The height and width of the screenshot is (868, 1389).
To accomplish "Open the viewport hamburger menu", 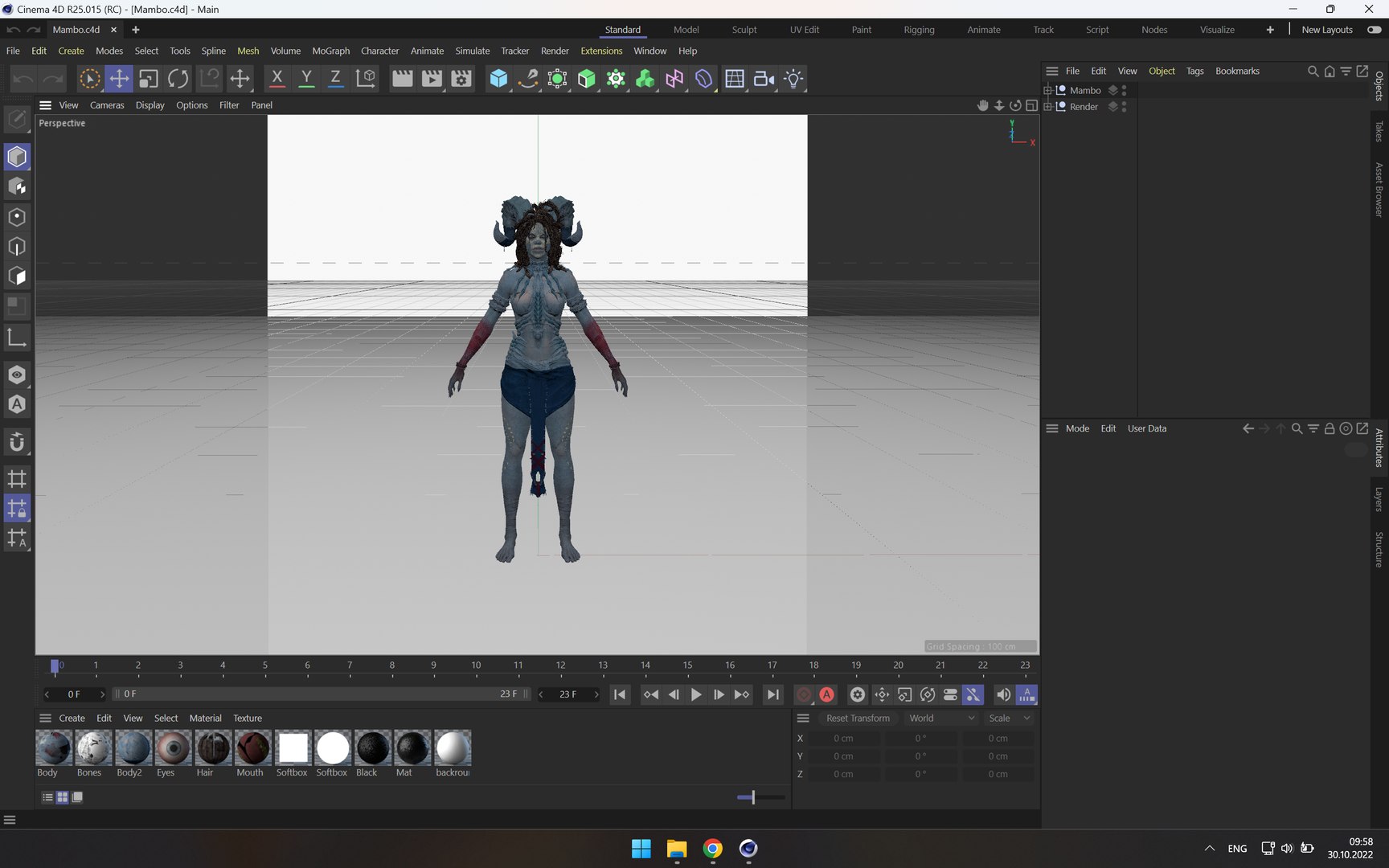I will point(45,105).
